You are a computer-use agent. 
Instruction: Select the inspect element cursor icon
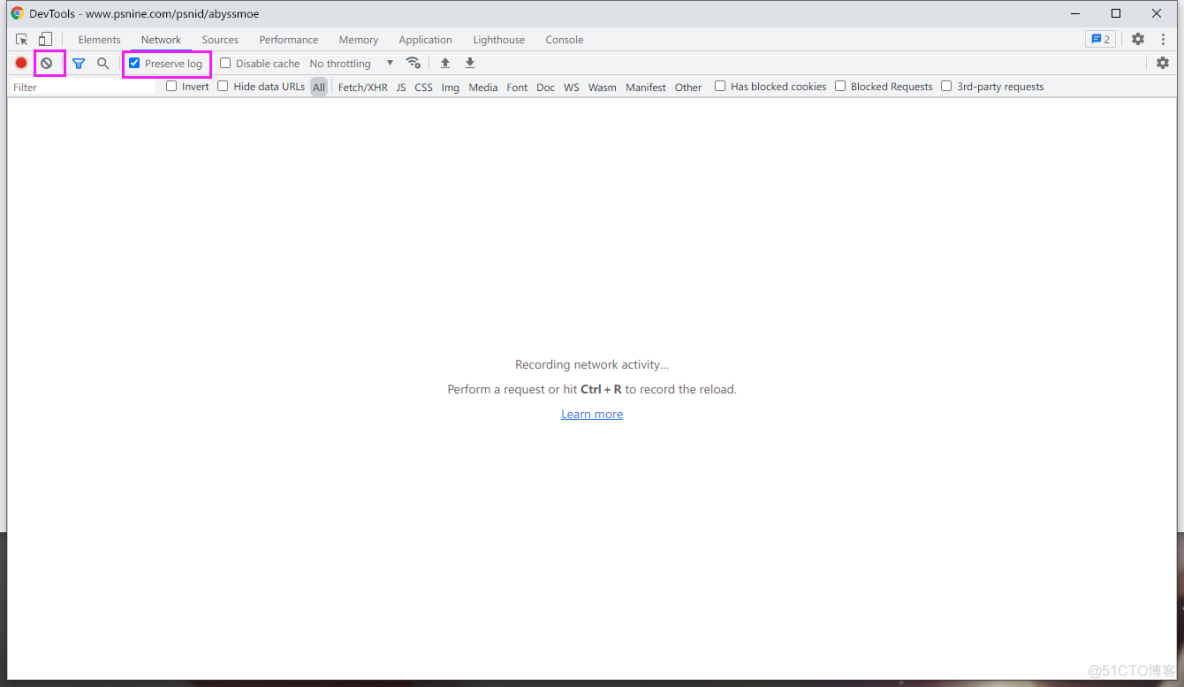22,40
